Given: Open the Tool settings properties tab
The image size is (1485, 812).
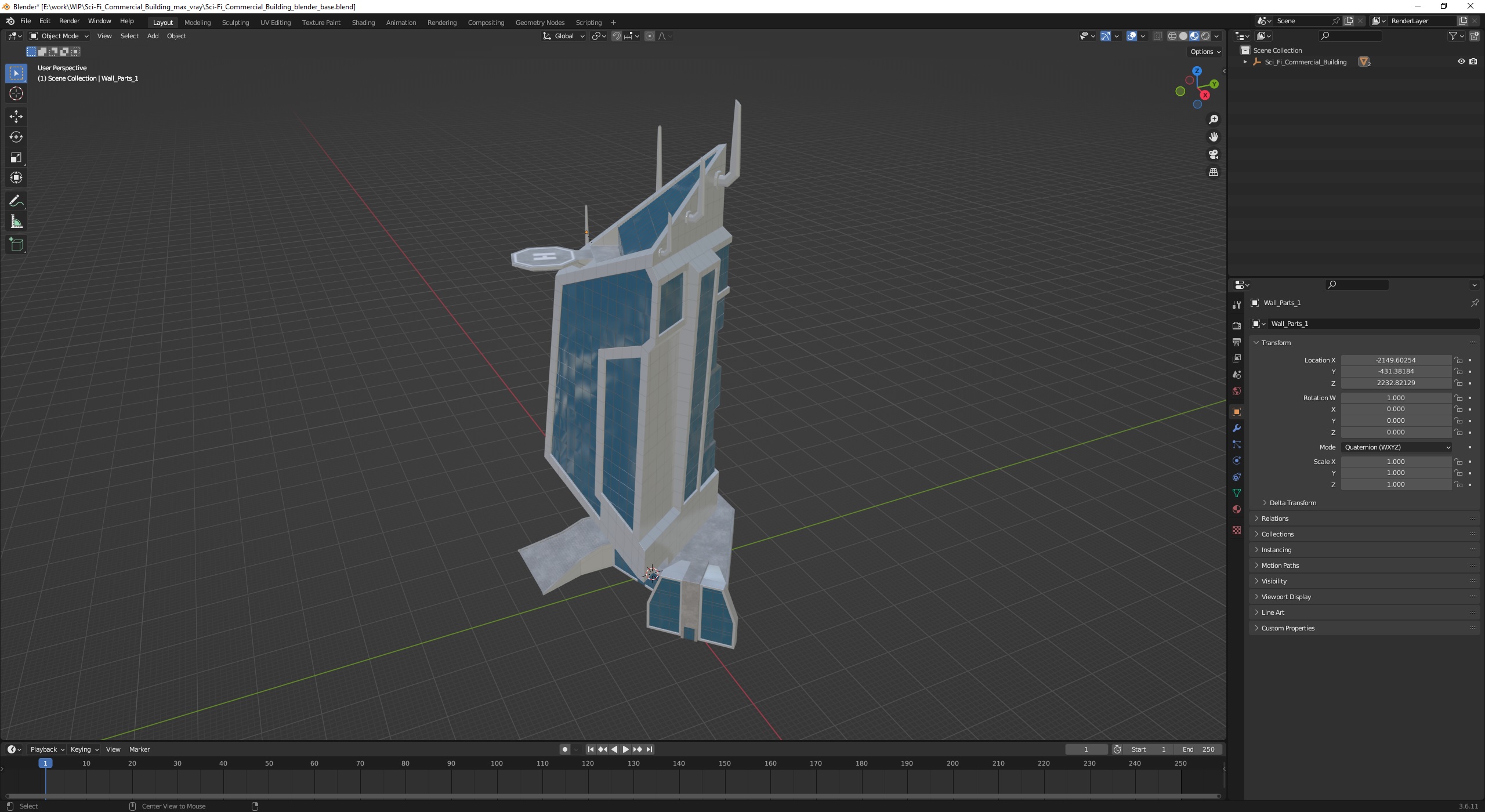Looking at the screenshot, I should pyautogui.click(x=1237, y=305).
